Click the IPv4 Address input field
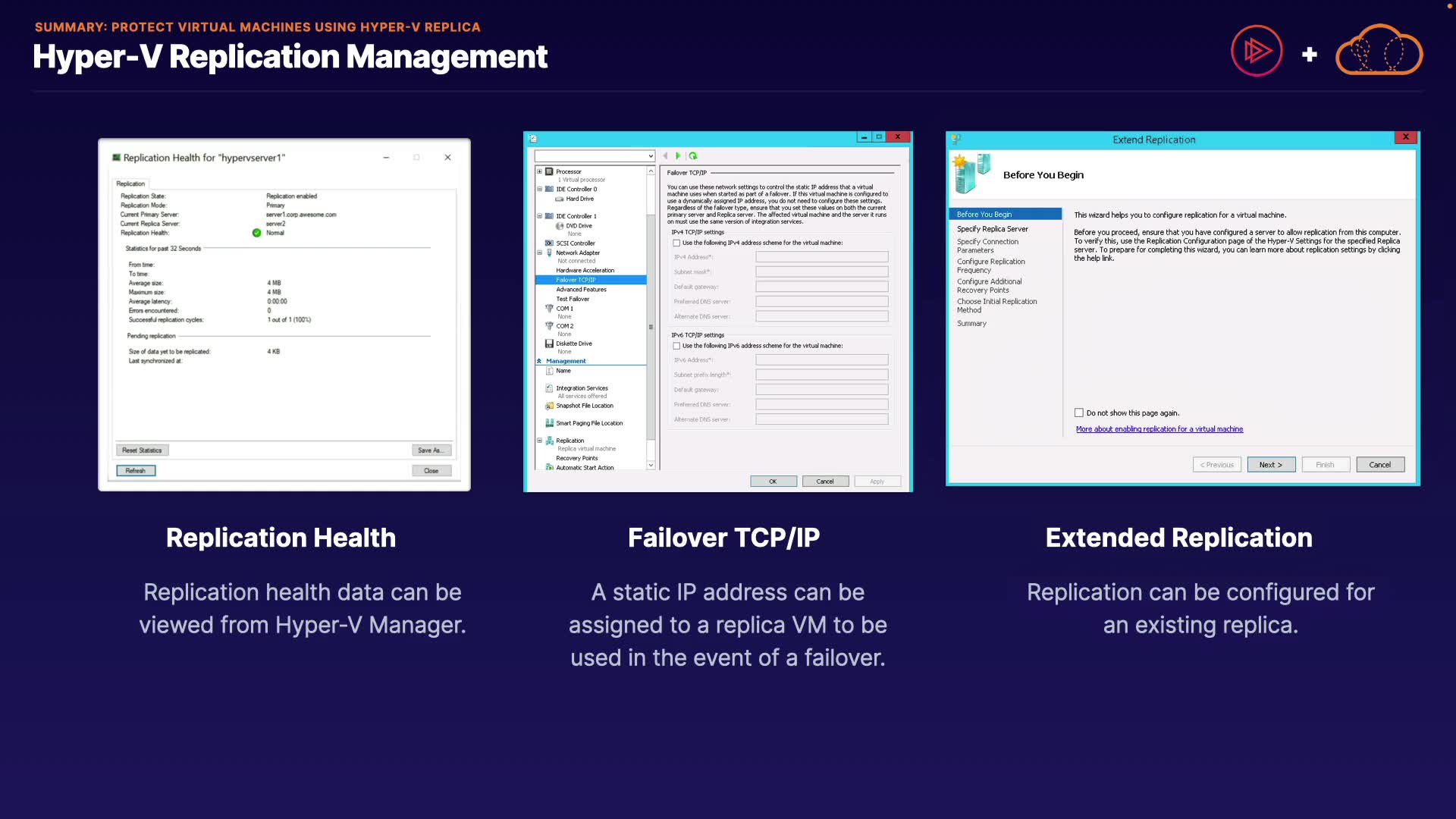This screenshot has height=819, width=1456. click(821, 257)
